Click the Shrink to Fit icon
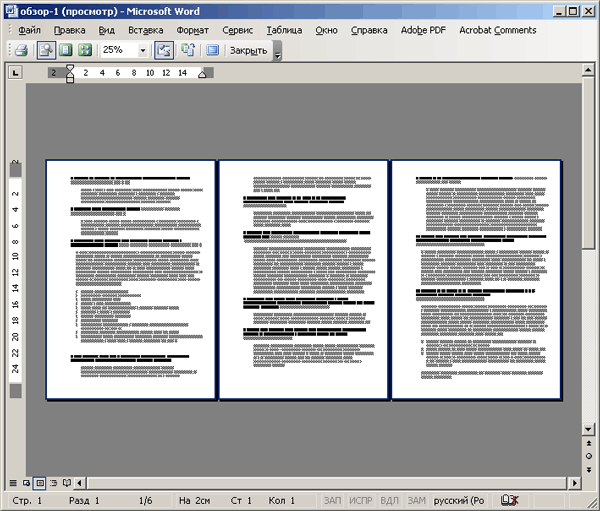 (188, 50)
